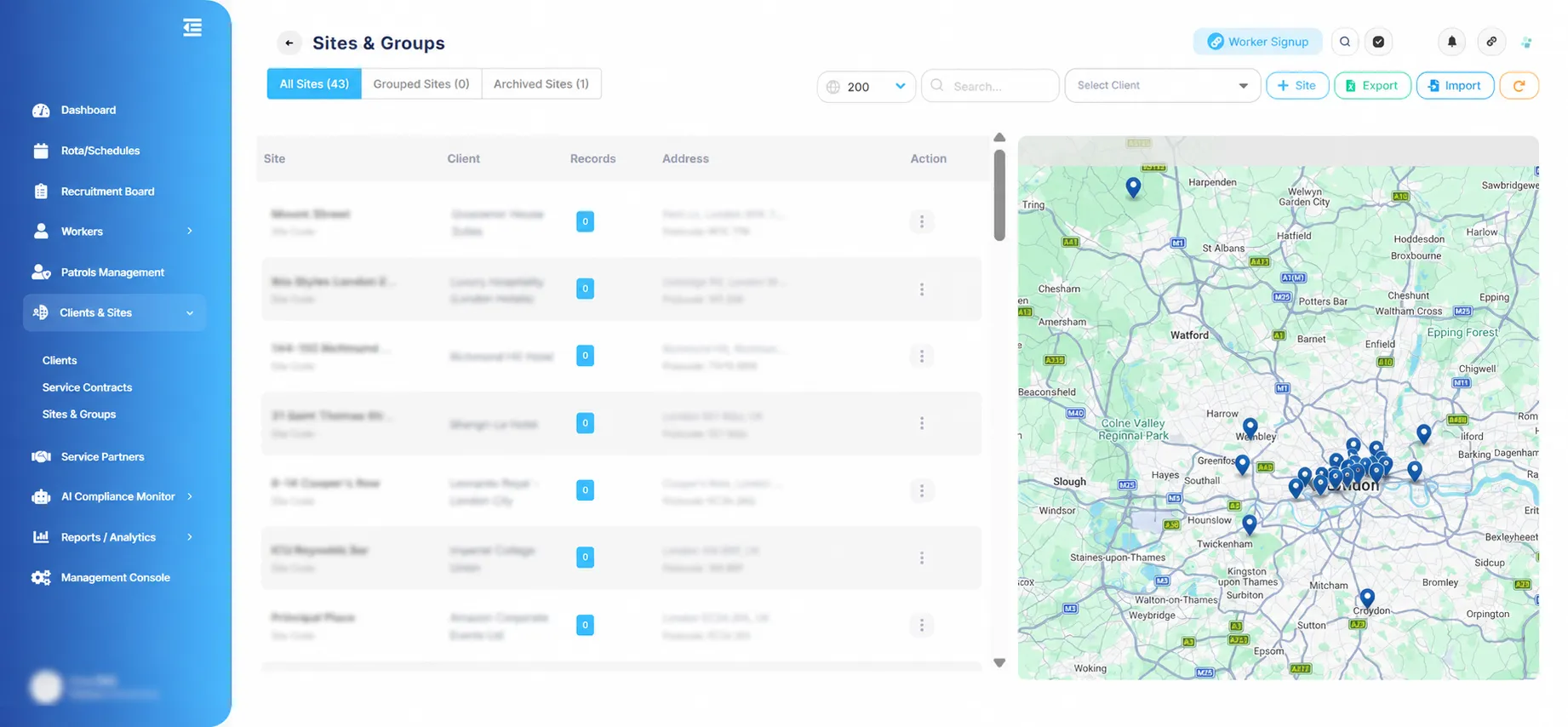Click the Search input field
Image resolution: width=1568 pixels, height=727 pixels.
(x=990, y=86)
